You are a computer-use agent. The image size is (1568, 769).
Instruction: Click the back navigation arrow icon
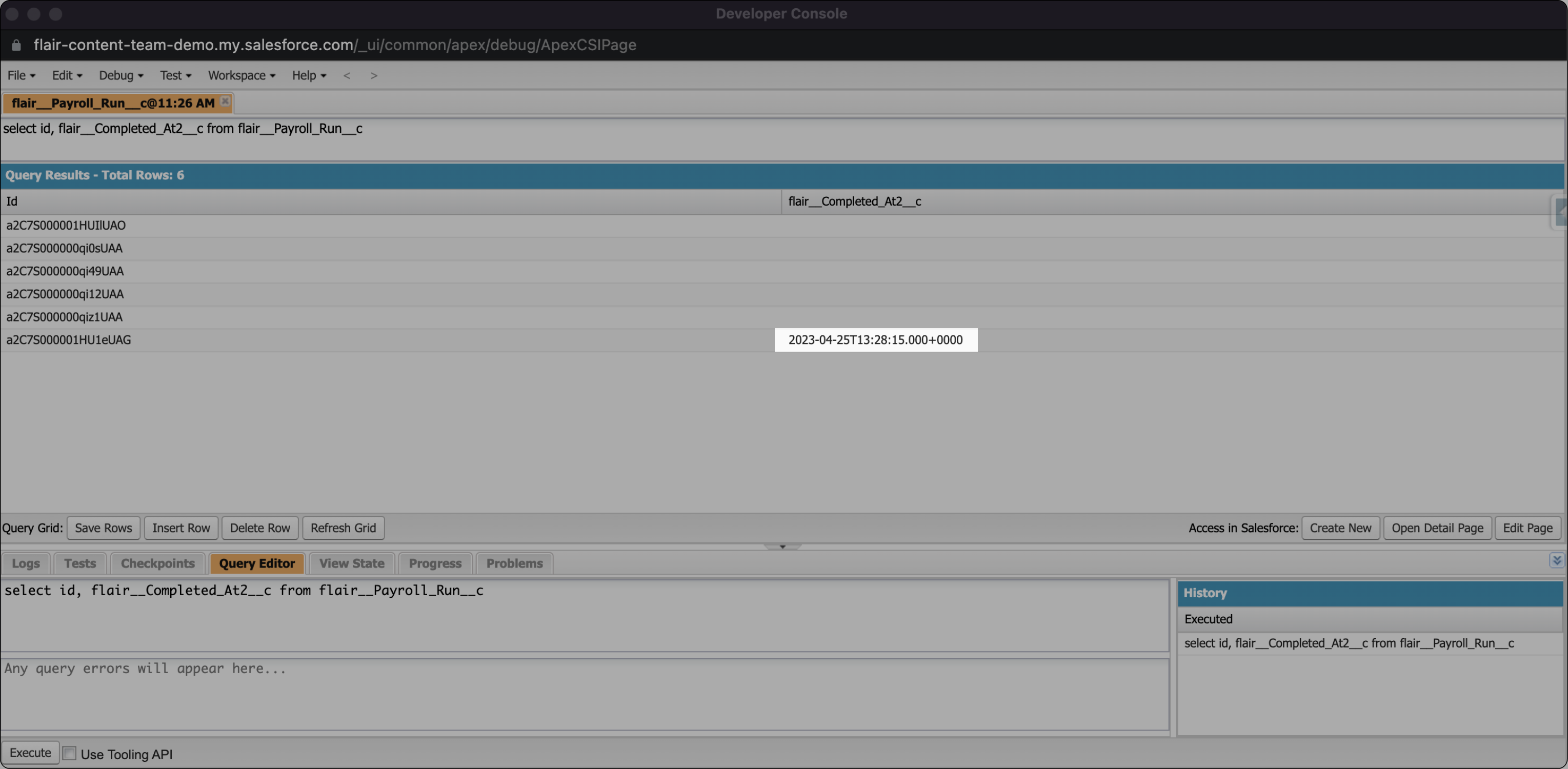tap(347, 75)
